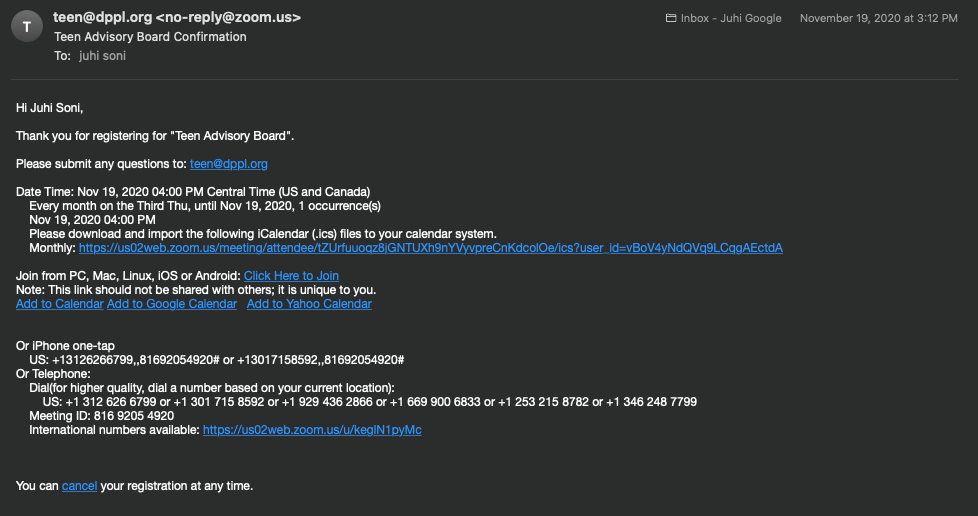The width and height of the screenshot is (978, 516).
Task: Select Add to Calendar link
Action: (59, 304)
